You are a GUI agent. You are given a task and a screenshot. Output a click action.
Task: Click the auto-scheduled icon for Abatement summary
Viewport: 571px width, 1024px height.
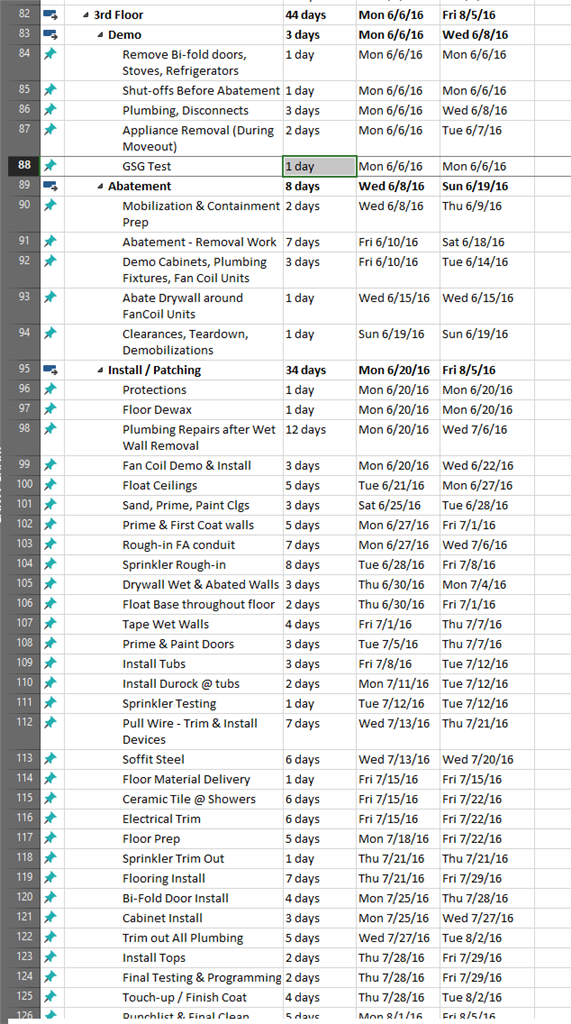coord(50,187)
